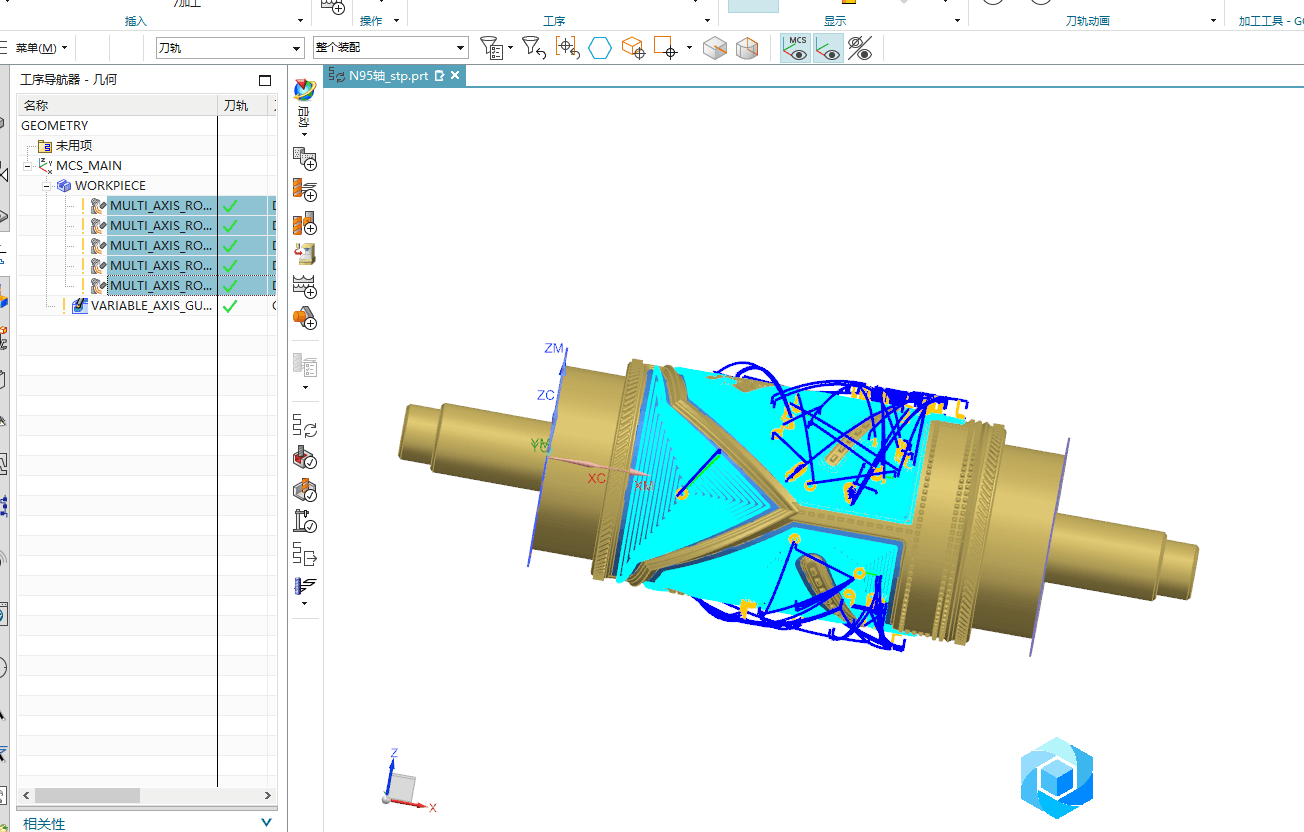Toggle the tool path display eye button
The height and width of the screenshot is (832, 1304).
click(x=828, y=48)
